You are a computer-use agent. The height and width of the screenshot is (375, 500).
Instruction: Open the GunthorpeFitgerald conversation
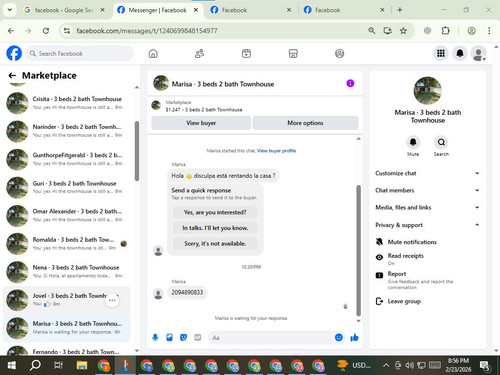(67, 159)
